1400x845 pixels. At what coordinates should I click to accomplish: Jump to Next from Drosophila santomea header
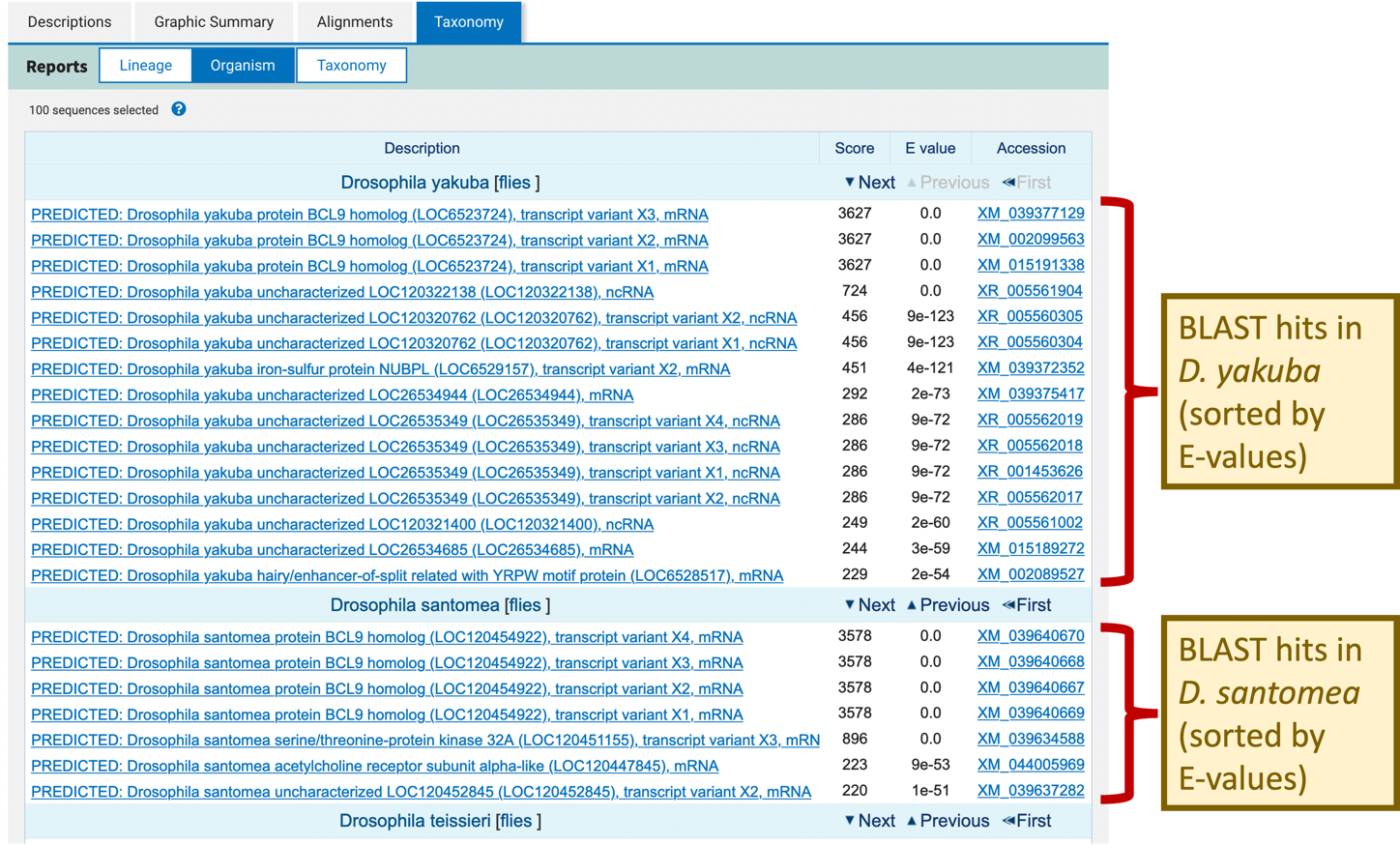869,605
